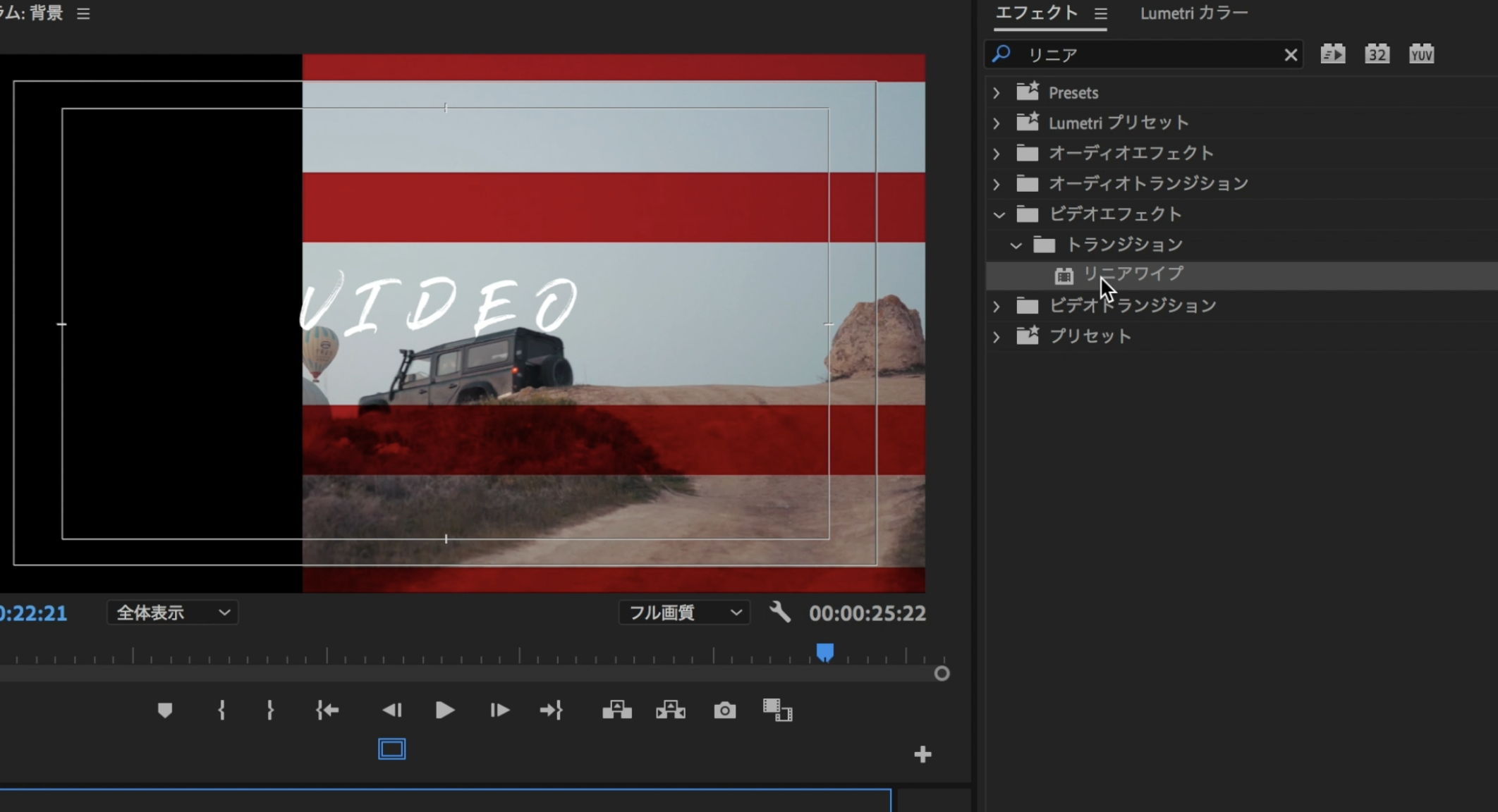Click the Export Frame camera icon
1498x812 pixels.
[x=724, y=710]
